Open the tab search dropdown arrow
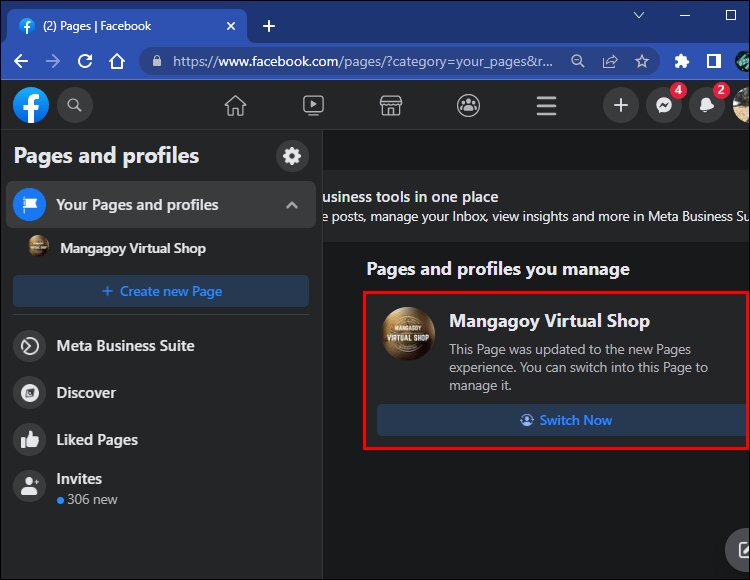 click(x=639, y=15)
